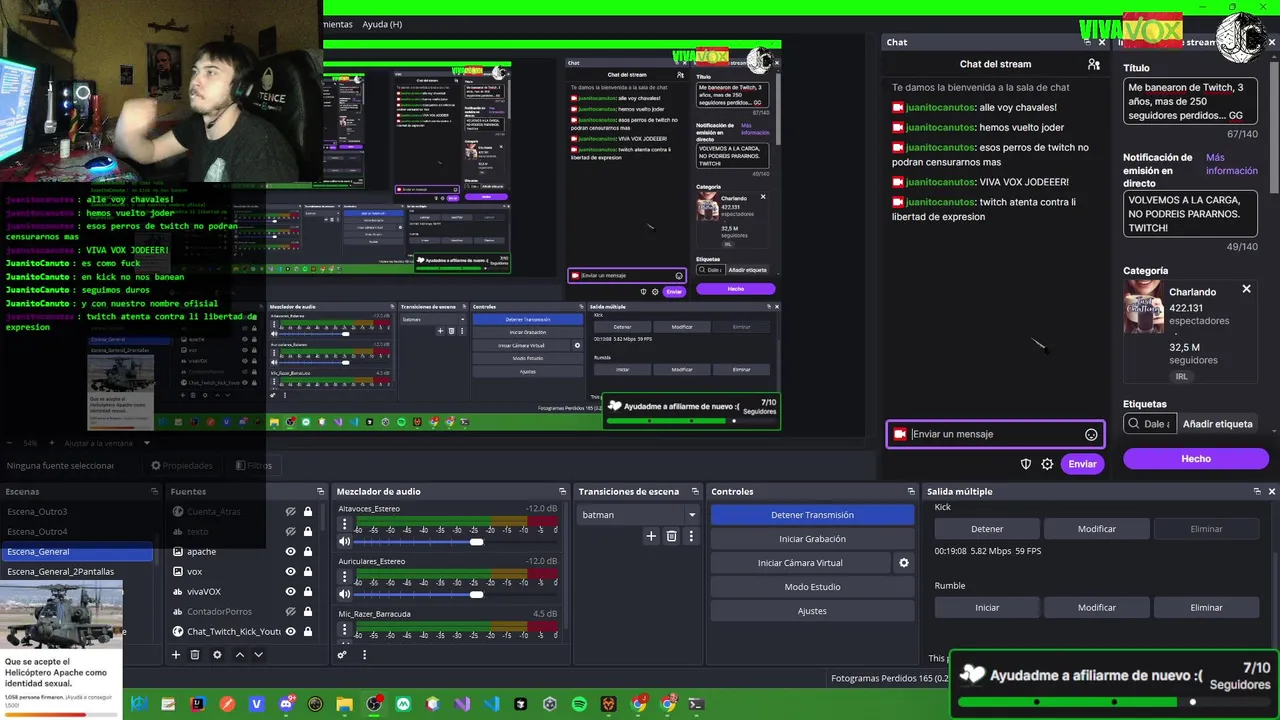Click Detener Transmisión button
Image resolution: width=1280 pixels, height=720 pixels.
[x=812, y=515]
